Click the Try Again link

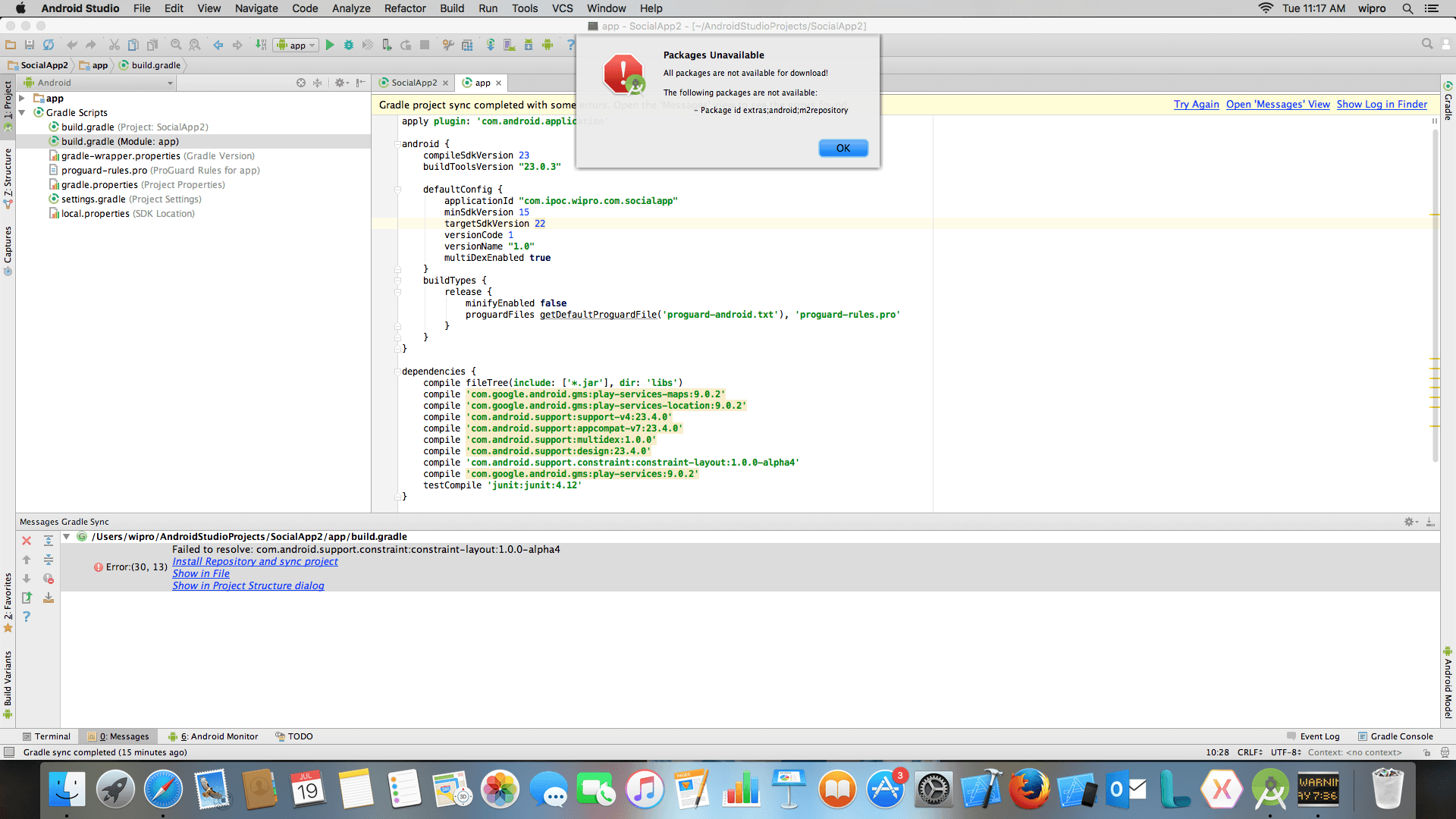pos(1197,104)
